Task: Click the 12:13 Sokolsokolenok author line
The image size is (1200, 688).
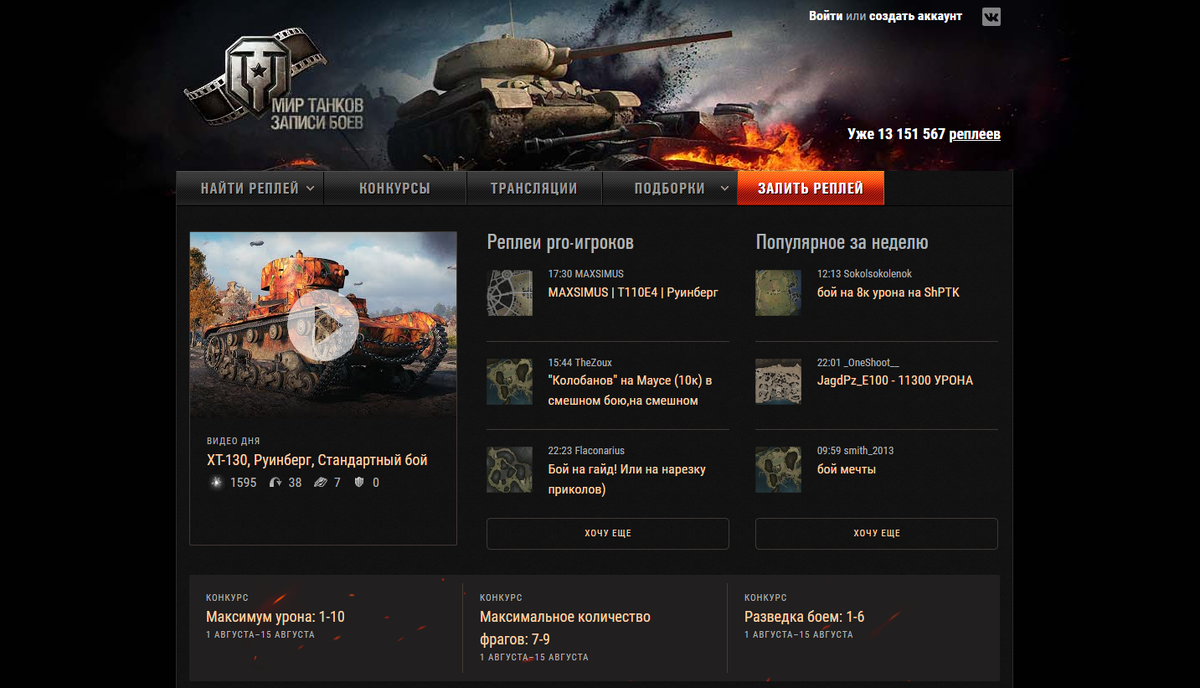Action: point(864,273)
